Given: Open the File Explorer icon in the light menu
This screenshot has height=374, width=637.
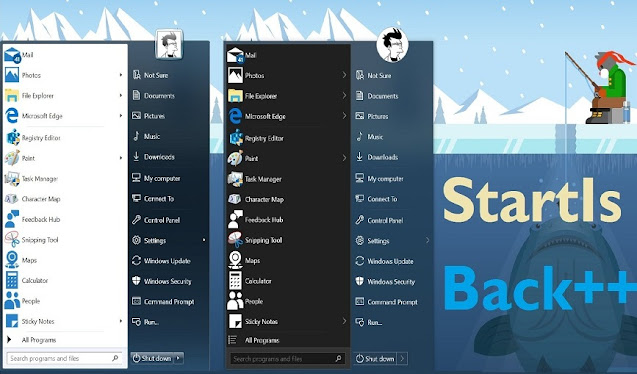Looking at the screenshot, I should (12, 95).
